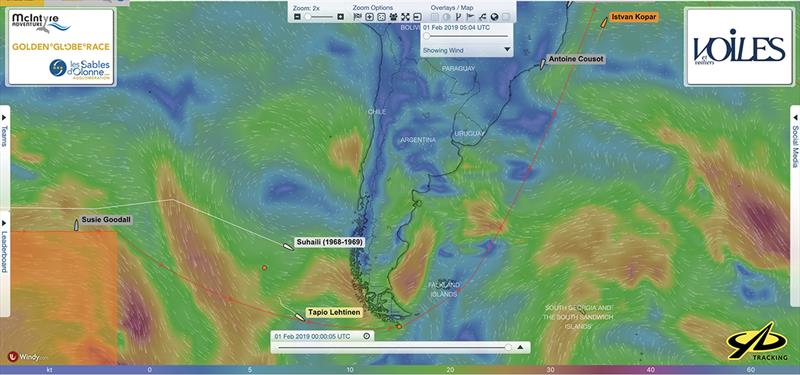The height and width of the screenshot is (375, 800).
Task: Click Istvan Kopar's orange boat marker
Action: (604, 21)
